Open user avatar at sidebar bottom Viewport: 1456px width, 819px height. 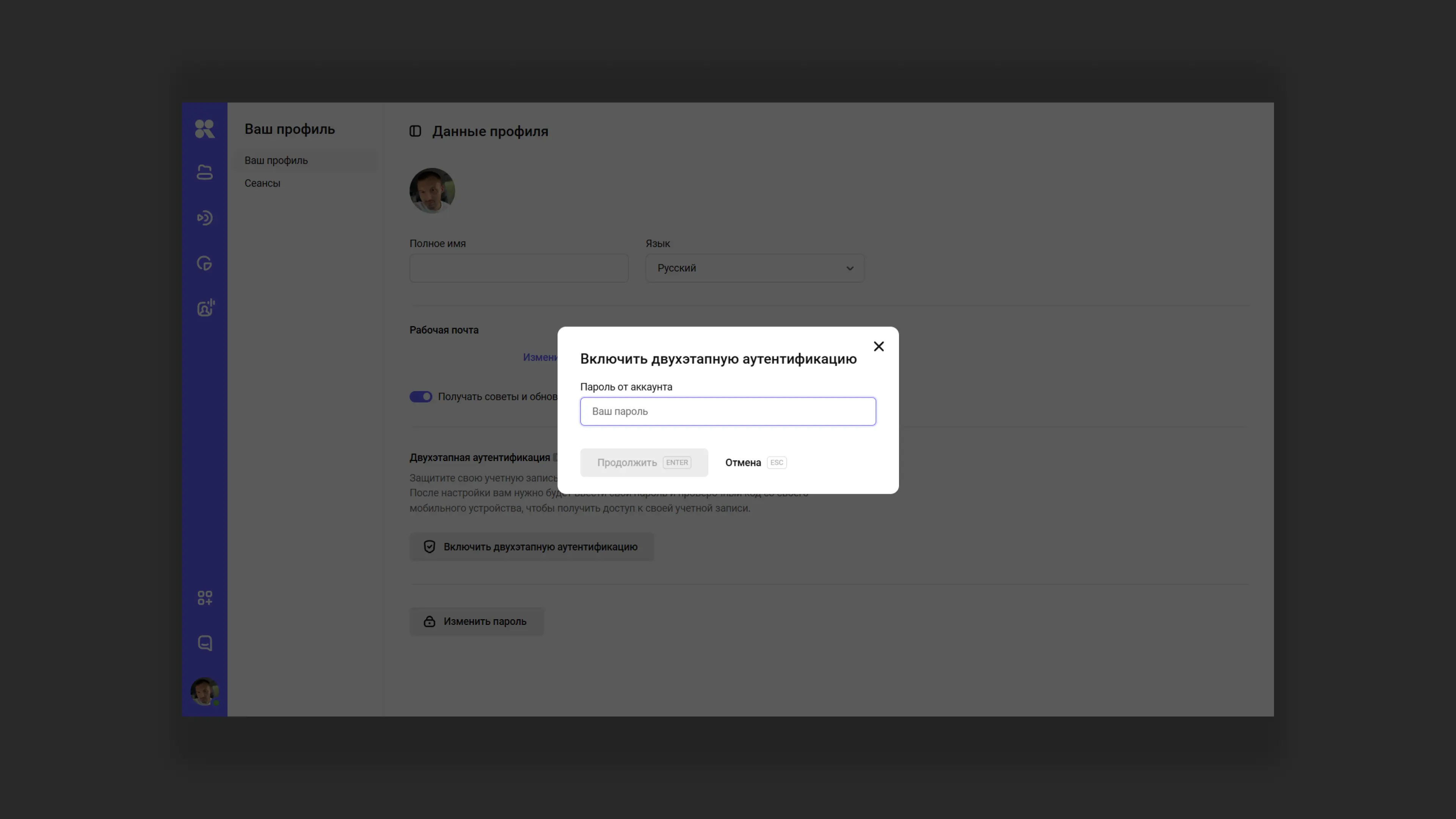click(204, 691)
